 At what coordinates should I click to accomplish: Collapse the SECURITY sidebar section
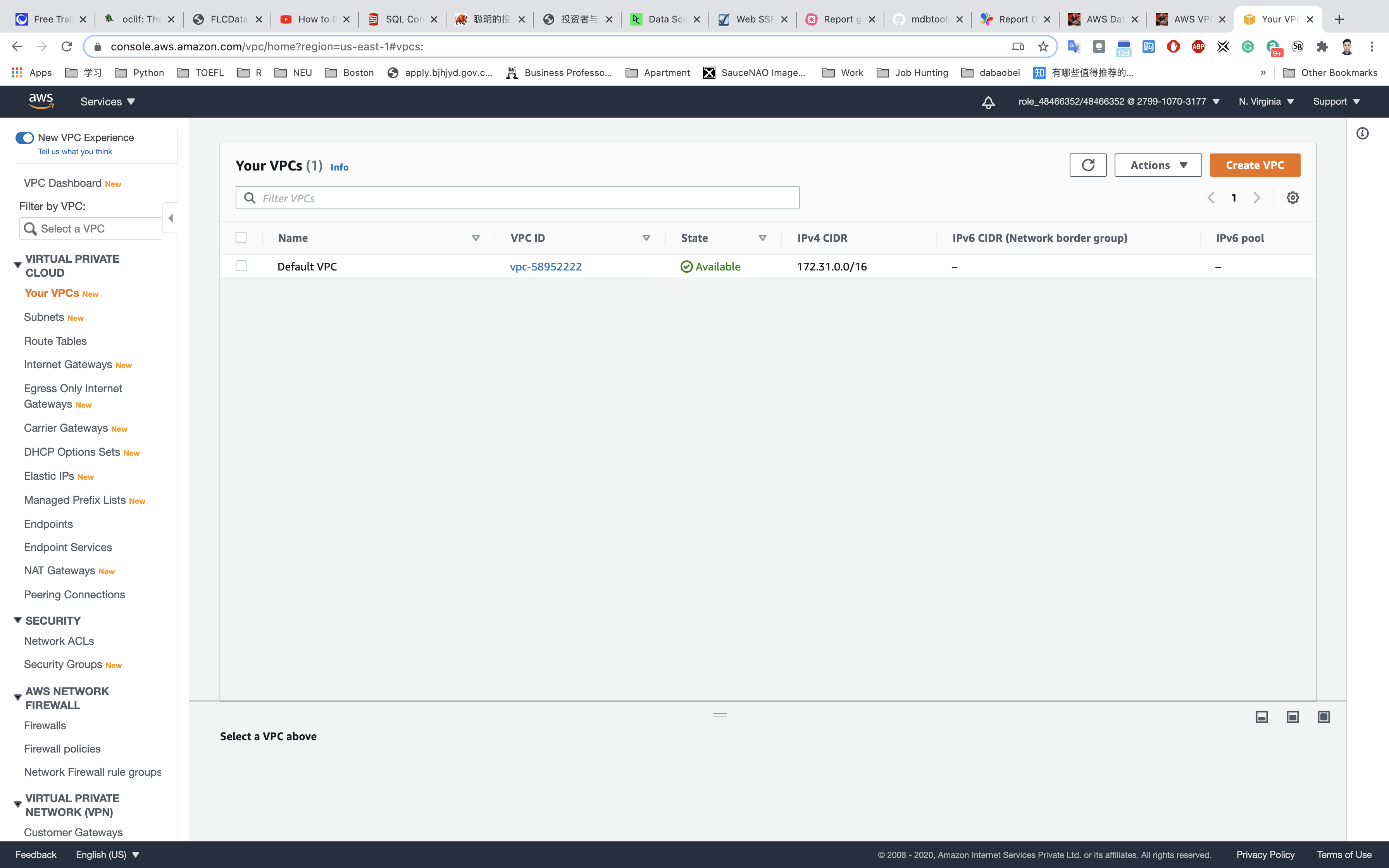click(x=18, y=620)
